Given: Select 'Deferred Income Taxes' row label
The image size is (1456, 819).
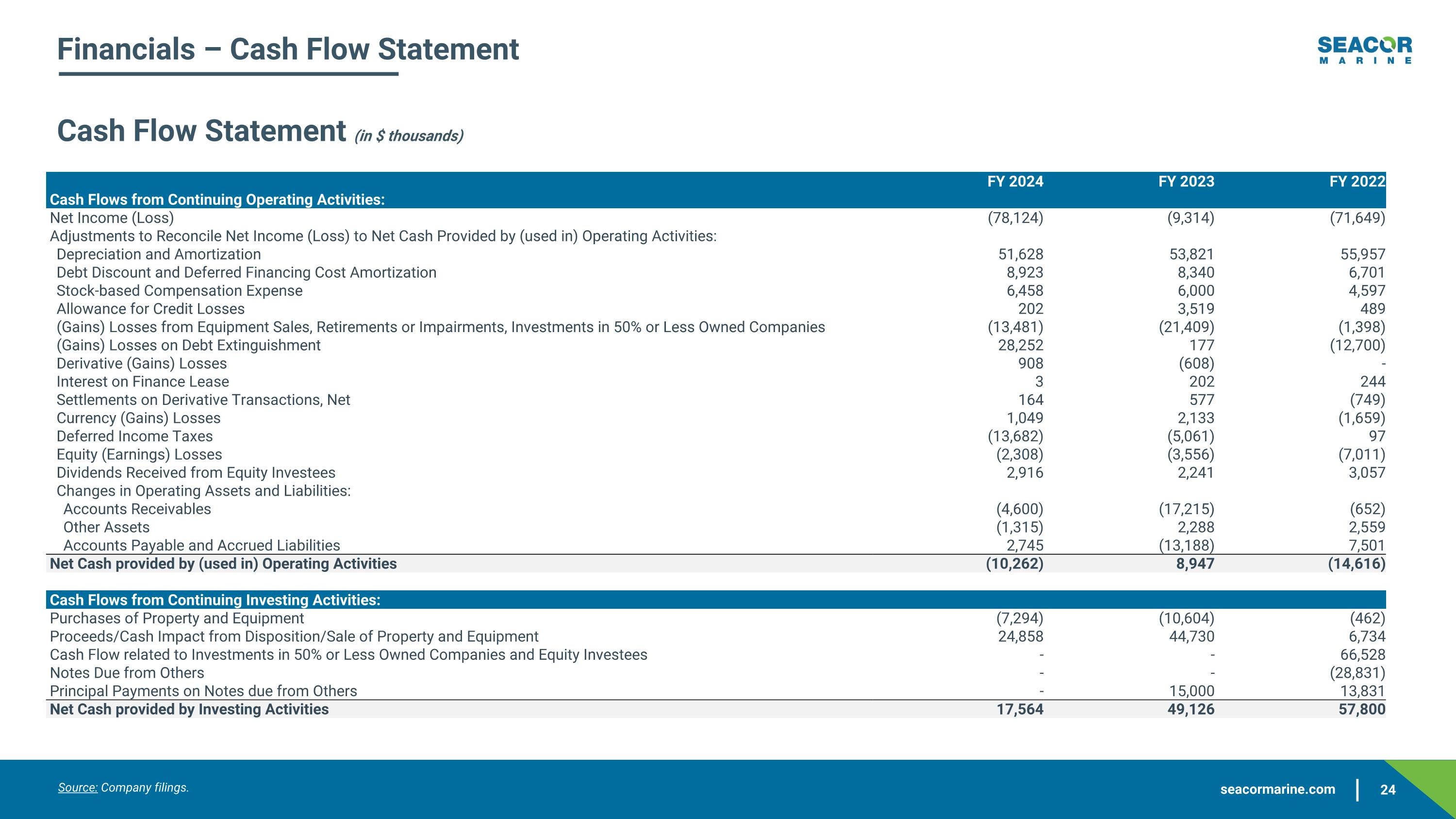Looking at the screenshot, I should point(134,436).
